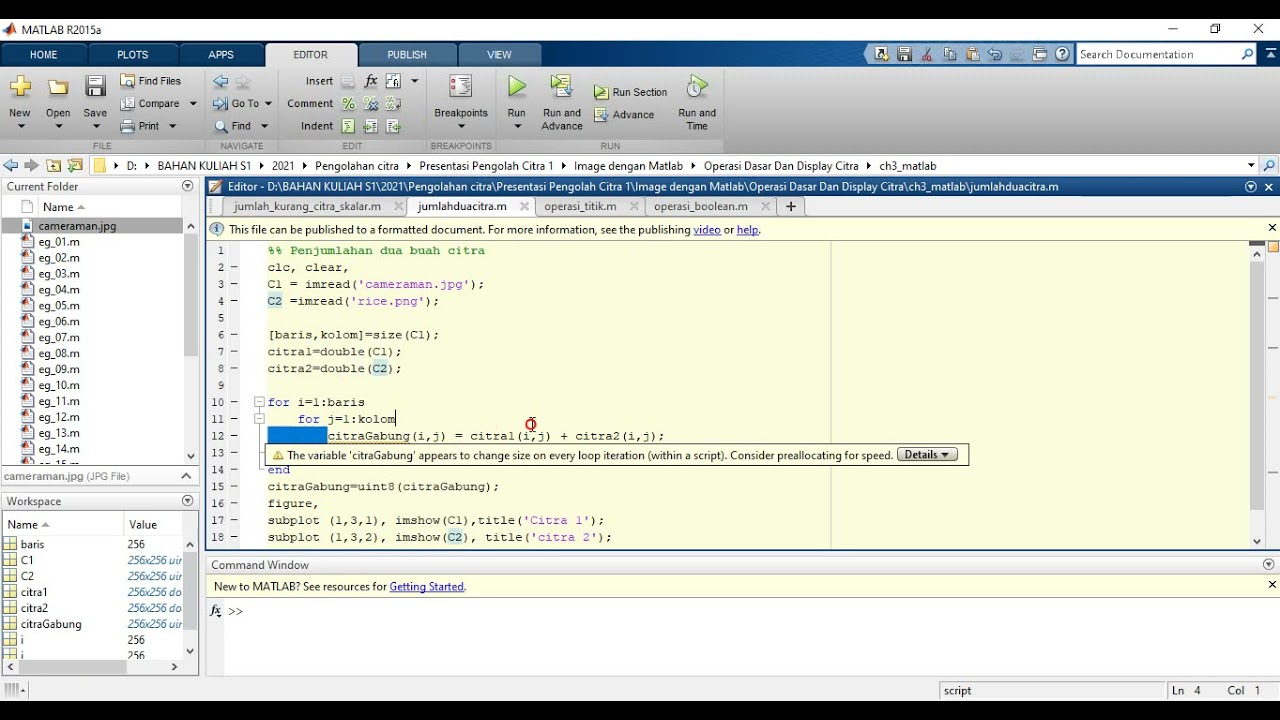Click the Find Files icon

click(x=128, y=81)
